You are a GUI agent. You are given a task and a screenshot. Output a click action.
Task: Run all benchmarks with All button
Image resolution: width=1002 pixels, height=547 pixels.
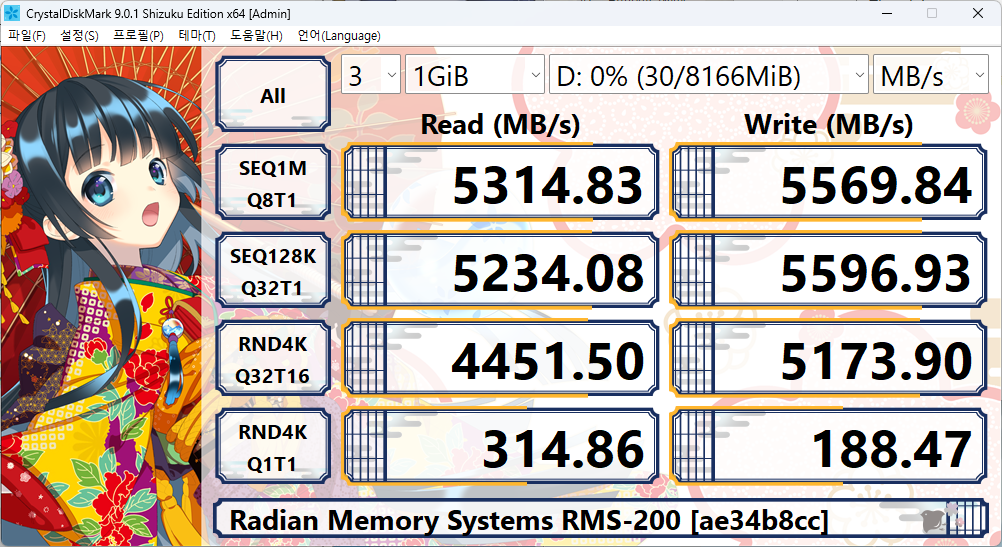[273, 96]
